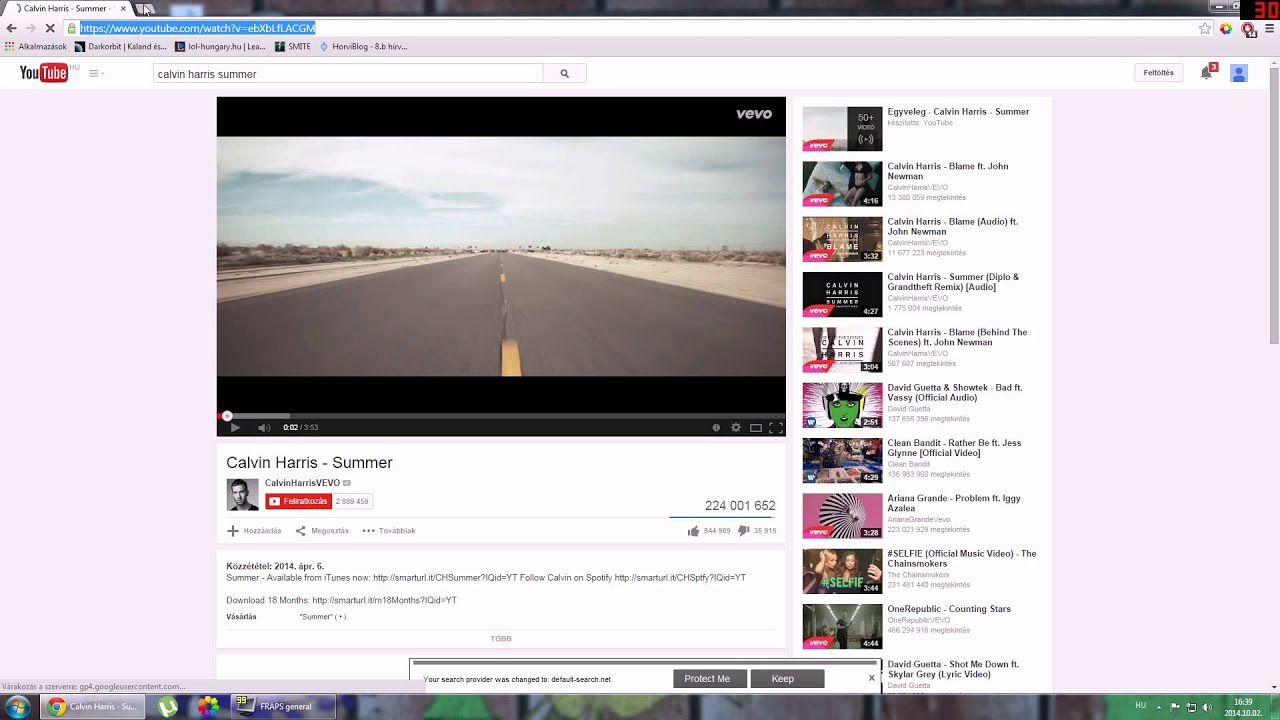The image size is (1280, 720).
Task: Click the video title Calvin Harris - Summer
Action: point(309,462)
